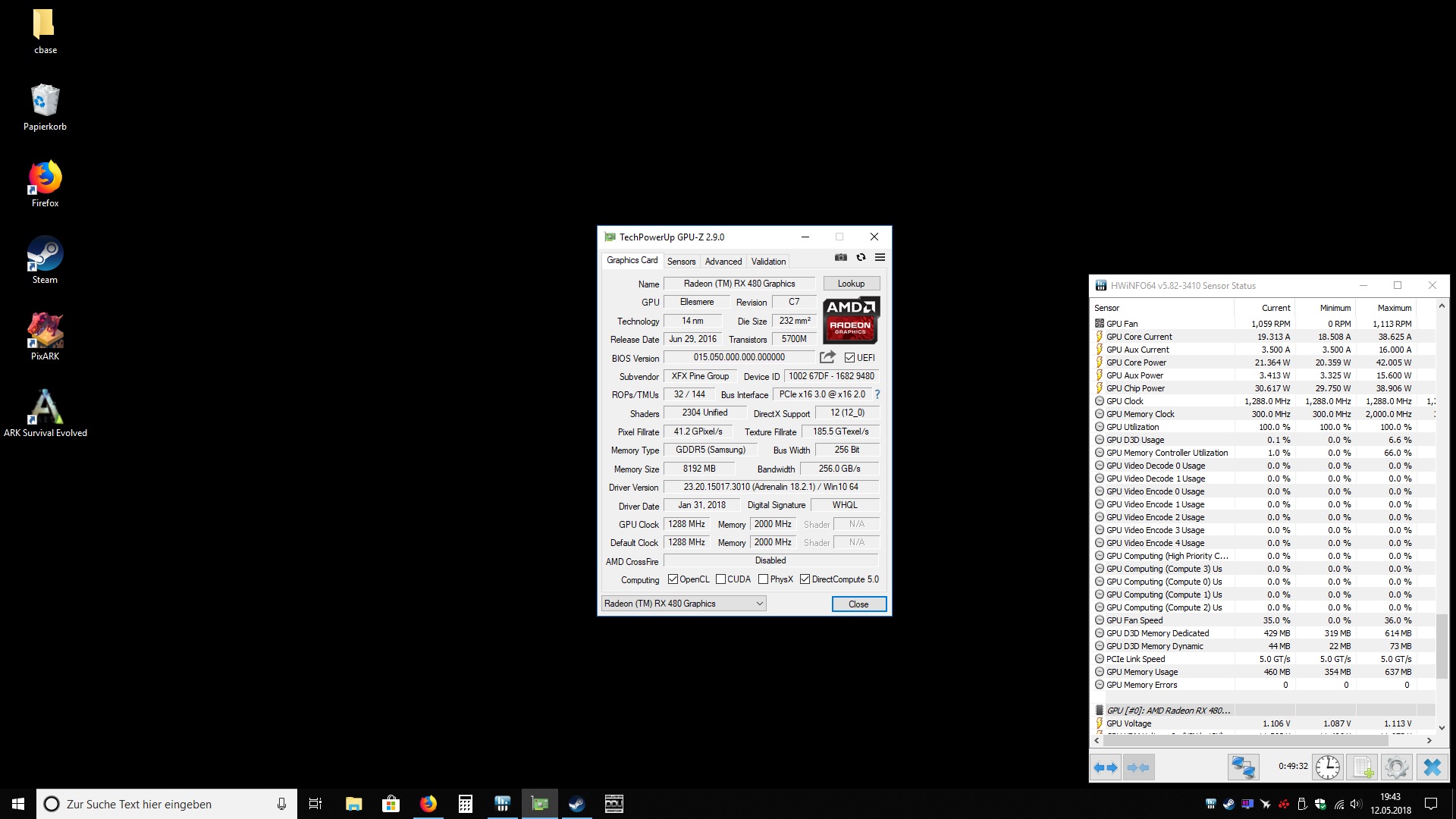Toggle the OpenCL checkbox
Screen dimensions: 1456x819
(x=673, y=579)
